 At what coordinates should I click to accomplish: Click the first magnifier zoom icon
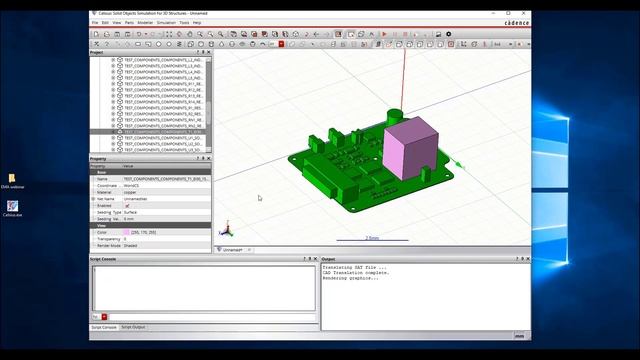[200, 34]
